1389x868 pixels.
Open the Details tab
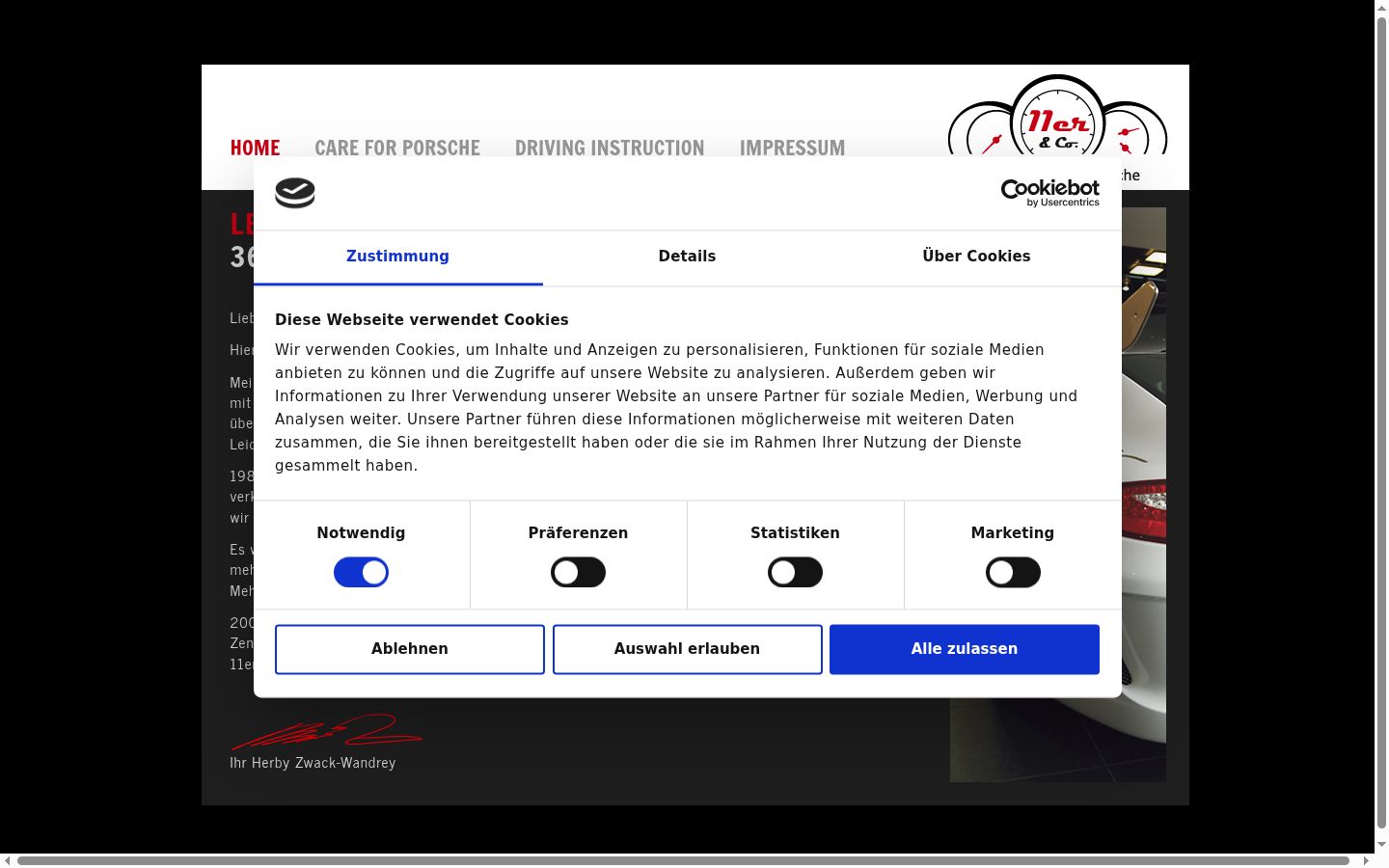687,257
